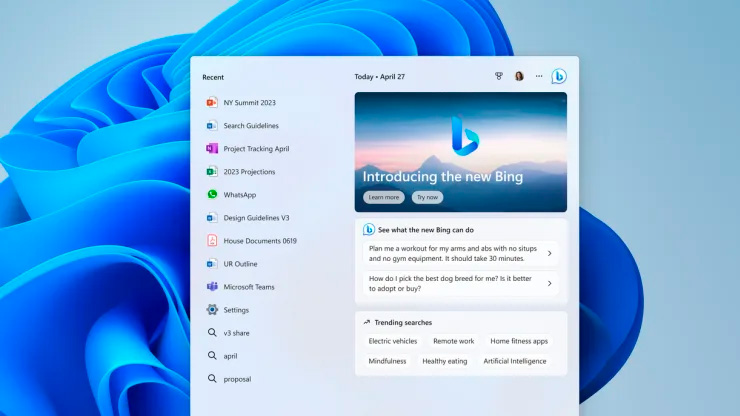Click the search icon beside proposal
Viewport: 740px width, 416px height.
coord(212,379)
